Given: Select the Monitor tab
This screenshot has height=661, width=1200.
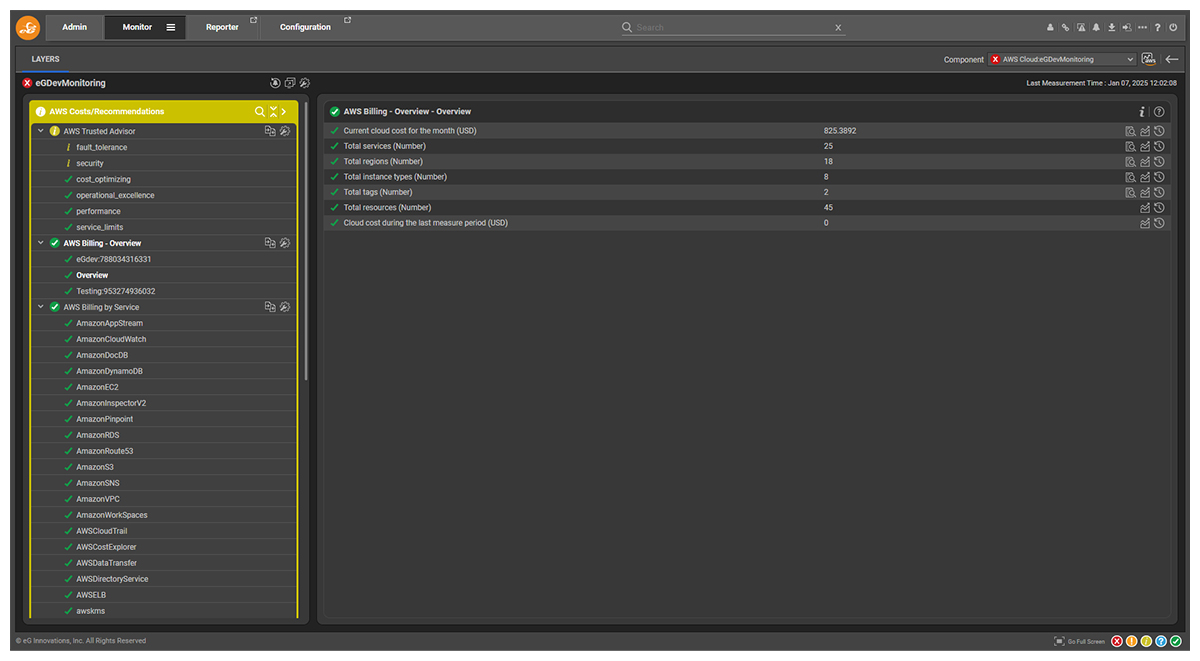Looking at the screenshot, I should (137, 27).
